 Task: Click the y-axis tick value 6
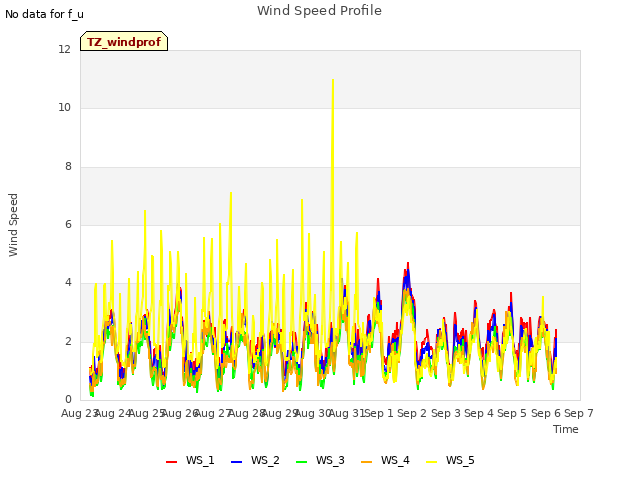(x=68, y=224)
